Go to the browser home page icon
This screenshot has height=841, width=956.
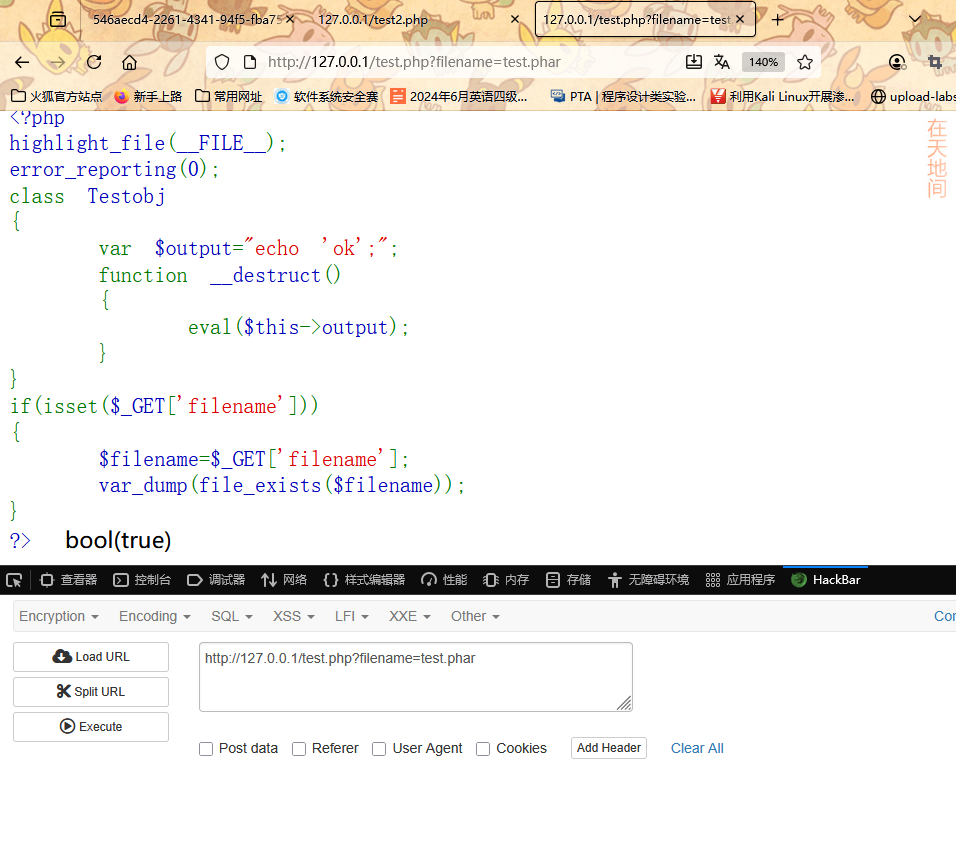(129, 62)
